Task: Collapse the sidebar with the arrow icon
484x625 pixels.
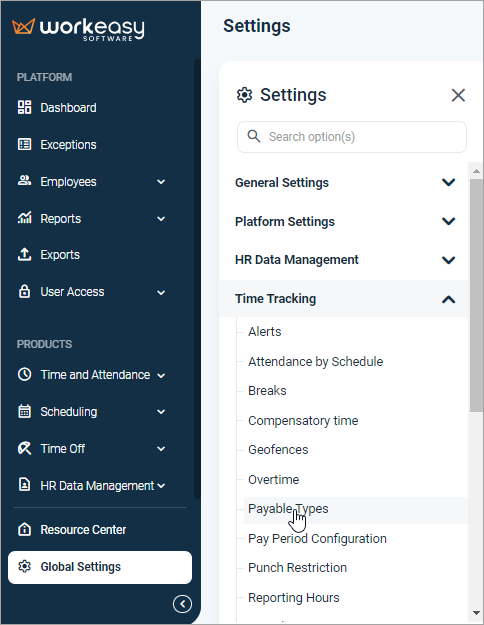Action: (x=182, y=604)
